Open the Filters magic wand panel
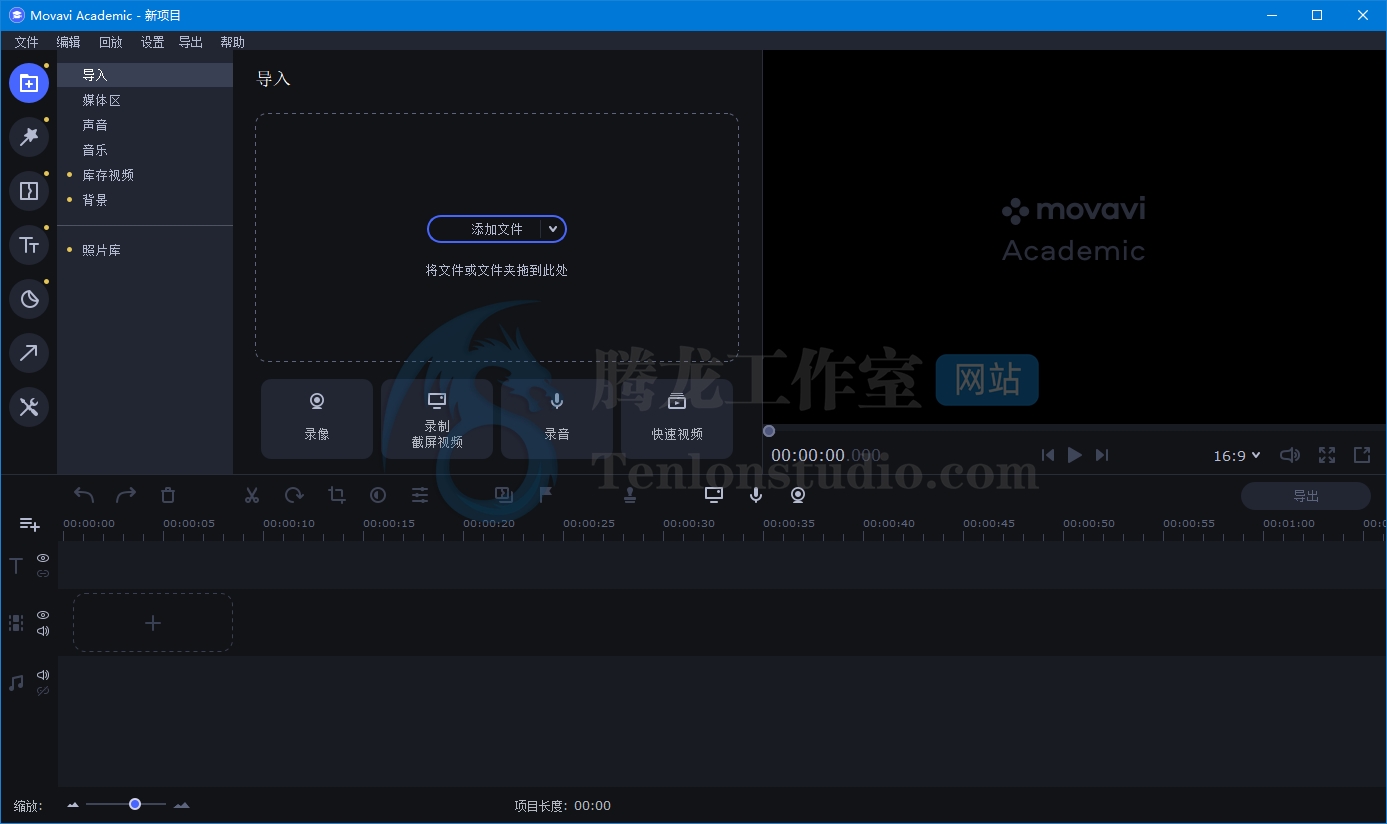 point(29,137)
